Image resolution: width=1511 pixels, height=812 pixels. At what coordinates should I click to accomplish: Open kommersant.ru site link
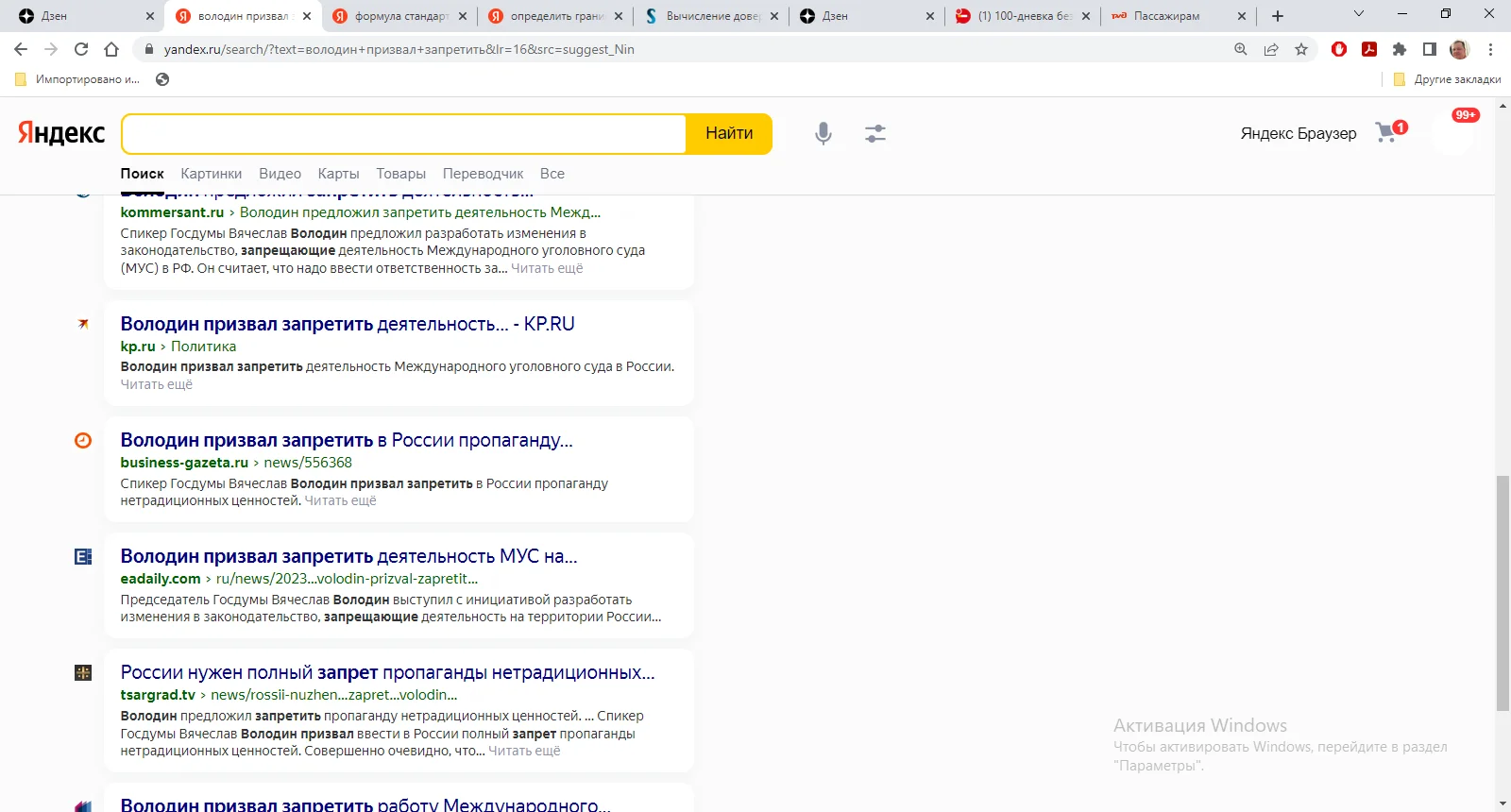click(172, 212)
